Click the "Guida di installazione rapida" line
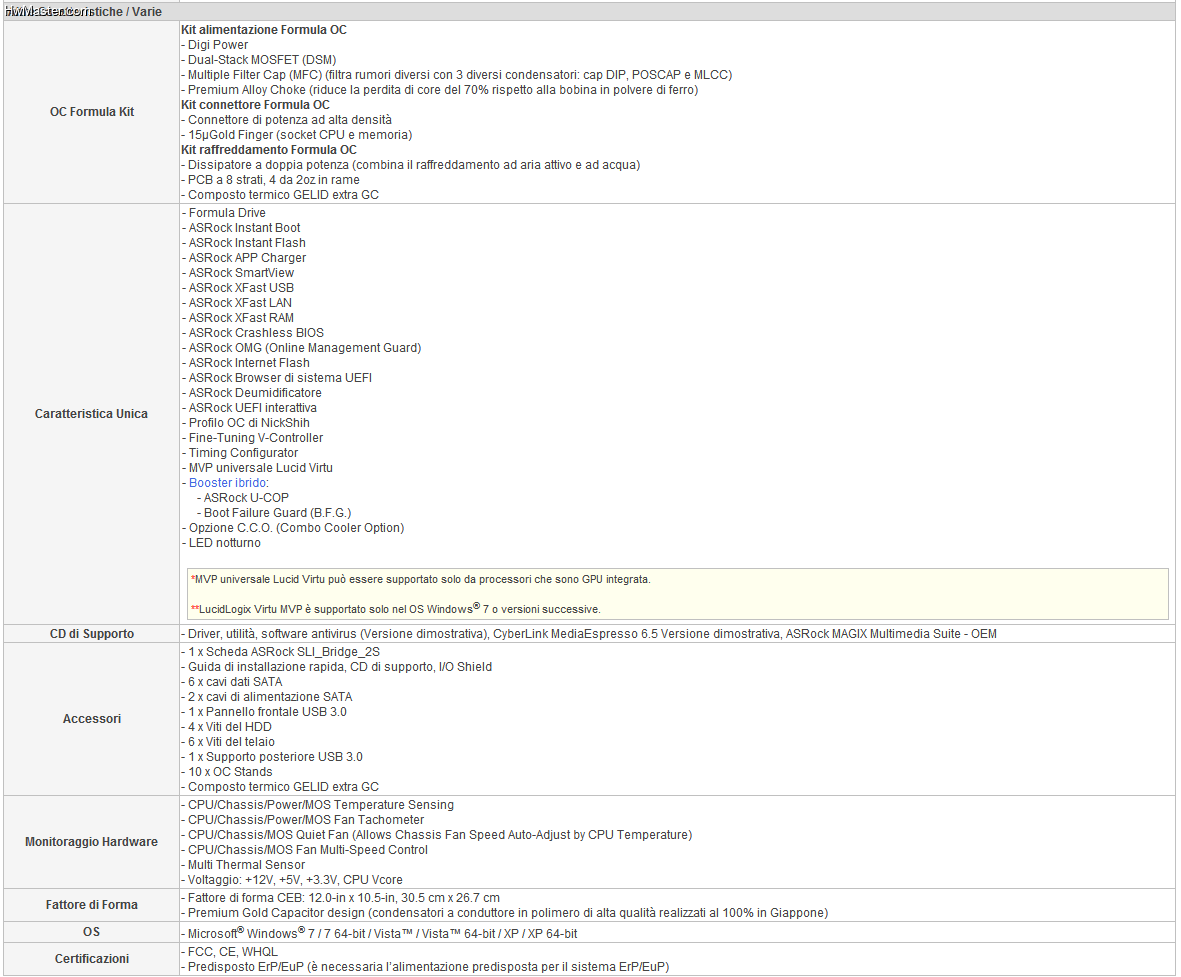 [337, 667]
